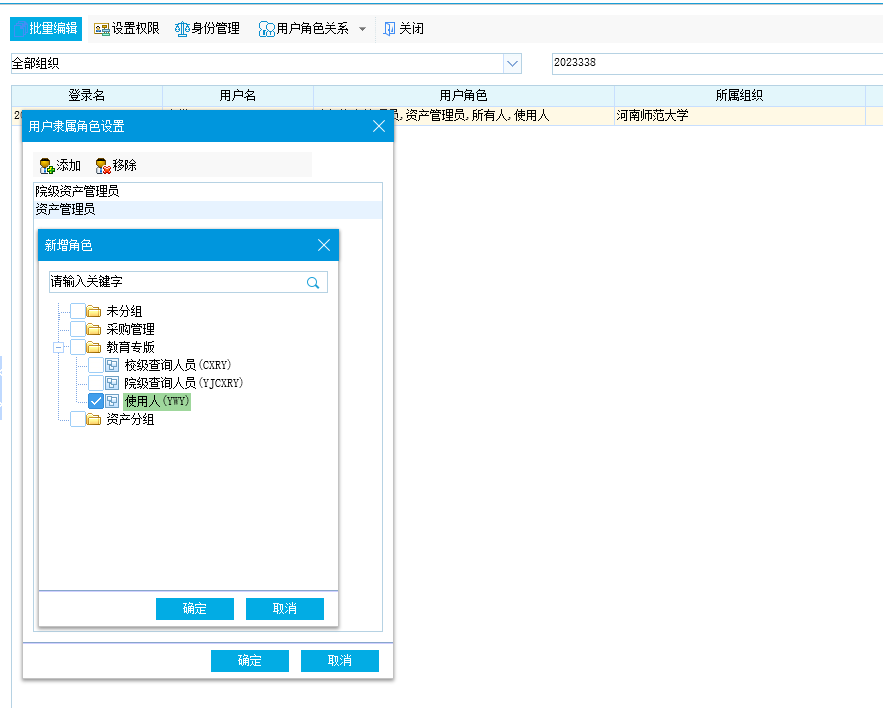Expand the 用户角色关系 dropdown arrow

pyautogui.click(x=362, y=29)
